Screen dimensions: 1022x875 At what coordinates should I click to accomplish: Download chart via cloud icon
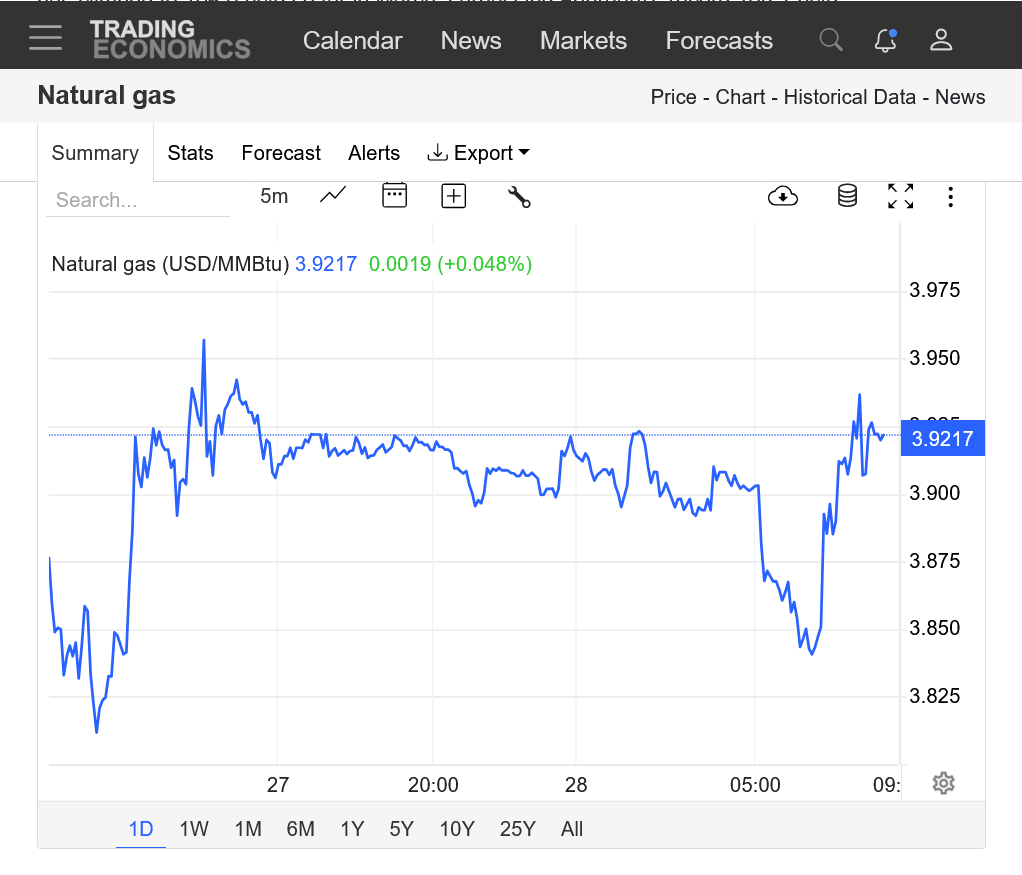(783, 197)
